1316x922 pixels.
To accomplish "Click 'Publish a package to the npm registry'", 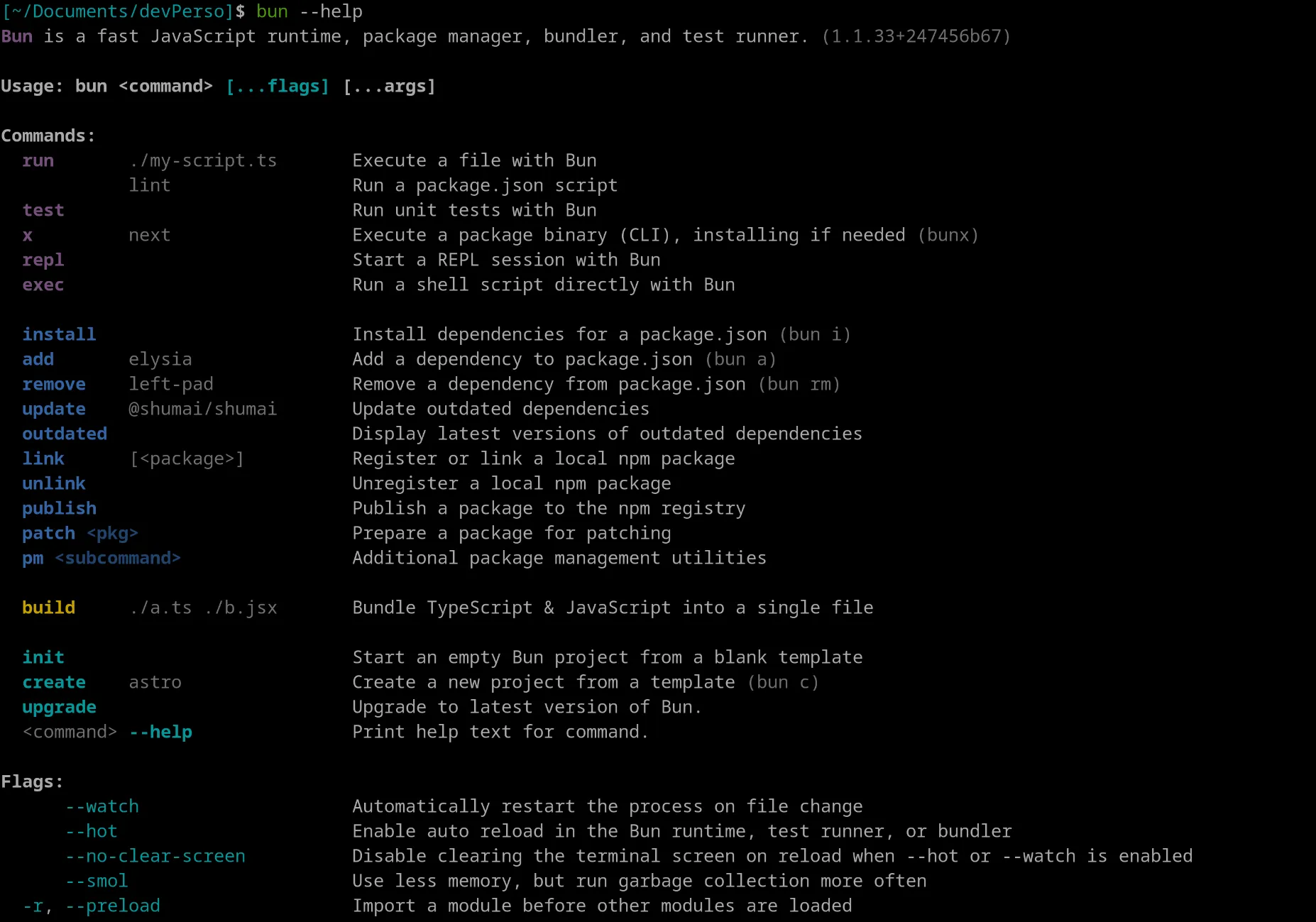I will [549, 509].
